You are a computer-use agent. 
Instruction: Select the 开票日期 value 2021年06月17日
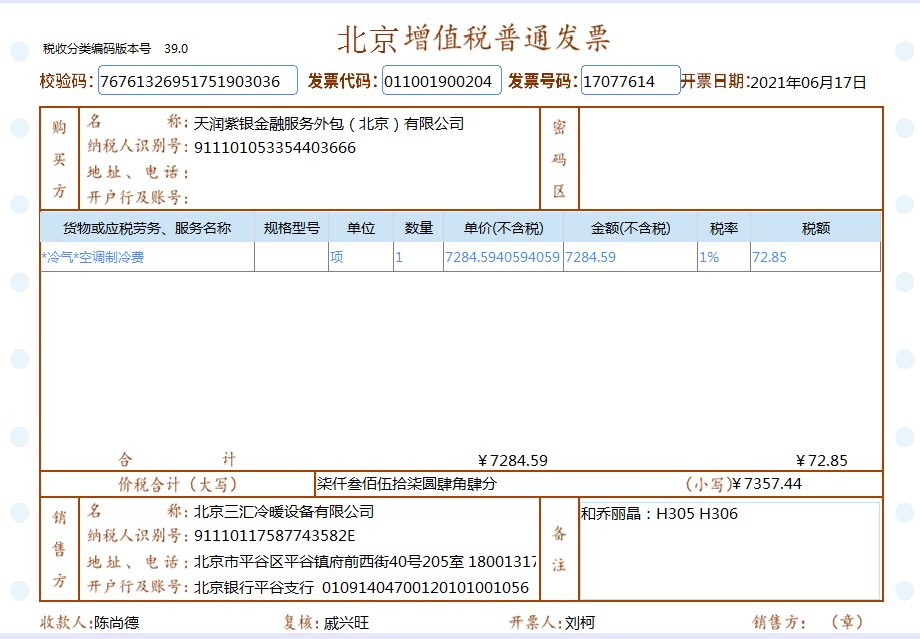pyautogui.click(x=808, y=83)
